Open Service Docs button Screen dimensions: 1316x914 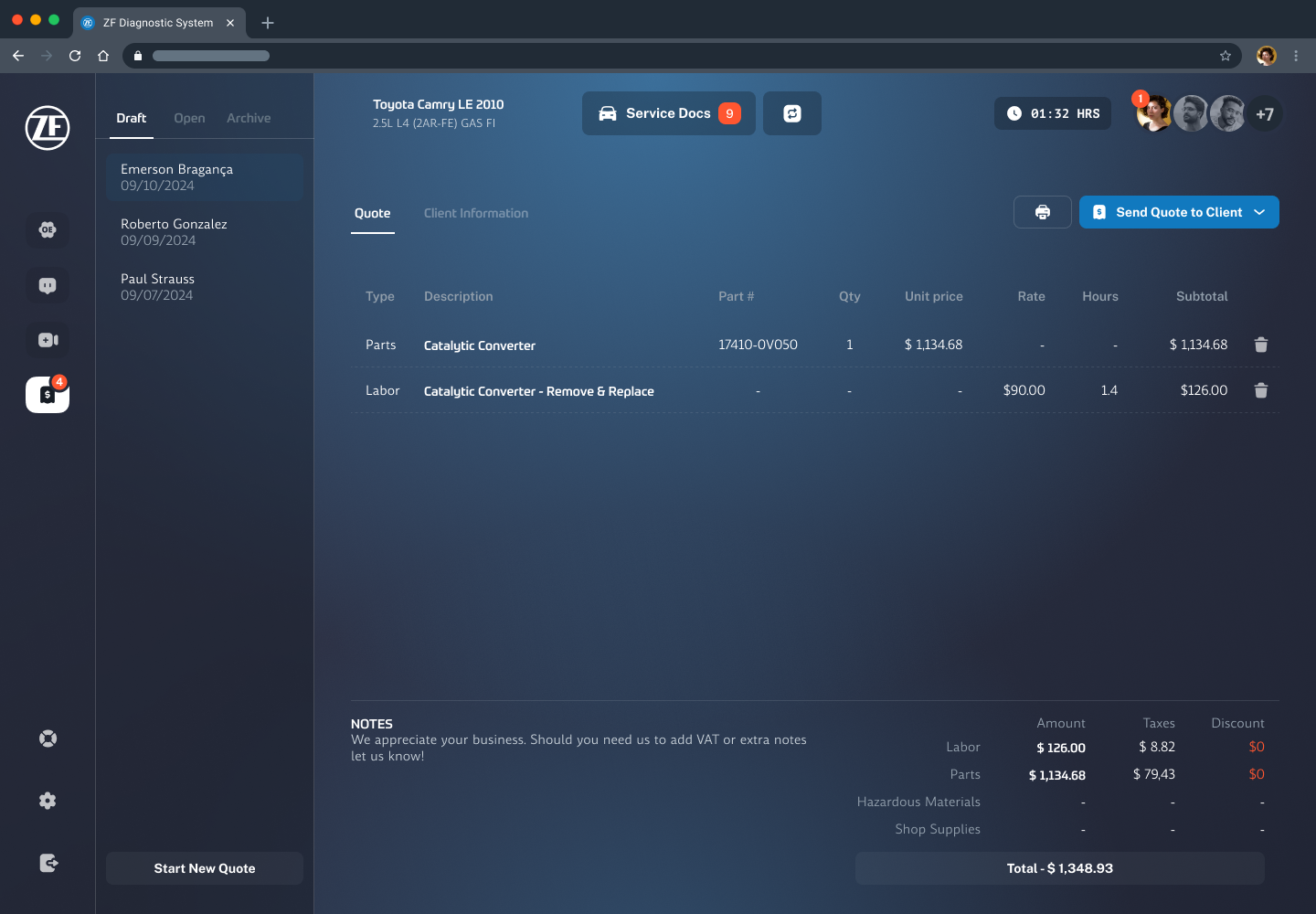click(x=669, y=113)
